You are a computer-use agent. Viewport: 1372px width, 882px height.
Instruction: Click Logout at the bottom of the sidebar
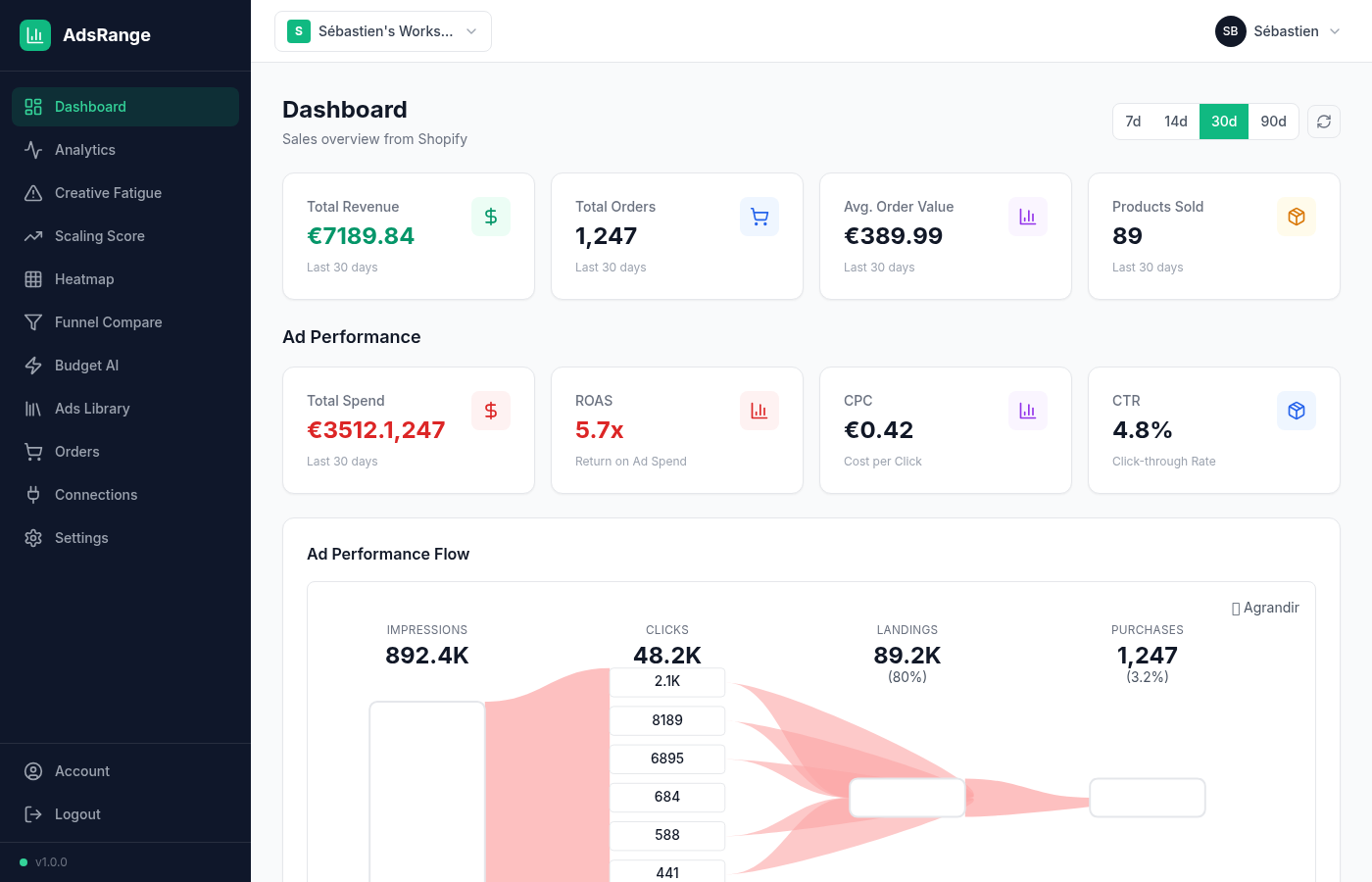[x=76, y=813]
